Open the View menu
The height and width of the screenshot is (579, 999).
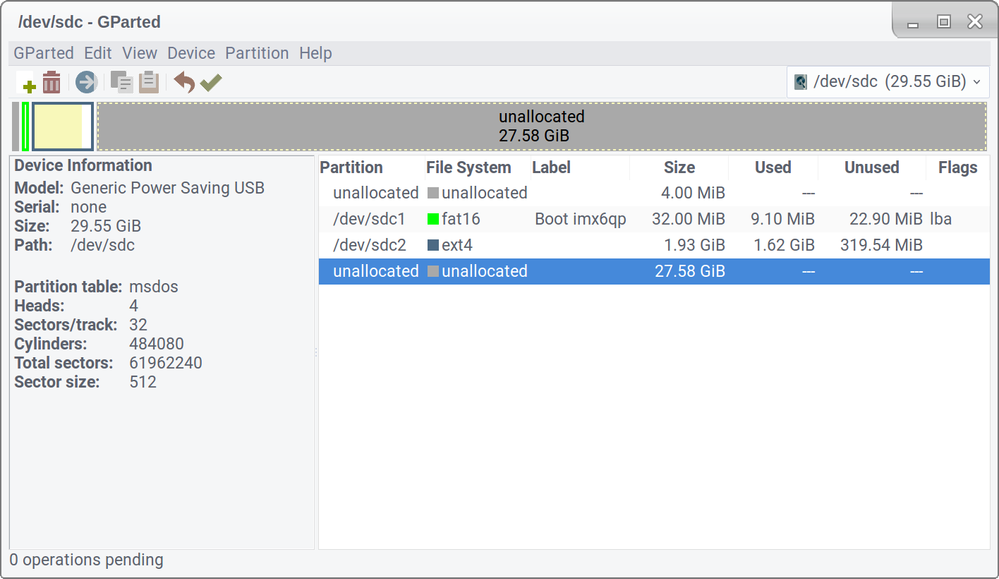click(140, 53)
